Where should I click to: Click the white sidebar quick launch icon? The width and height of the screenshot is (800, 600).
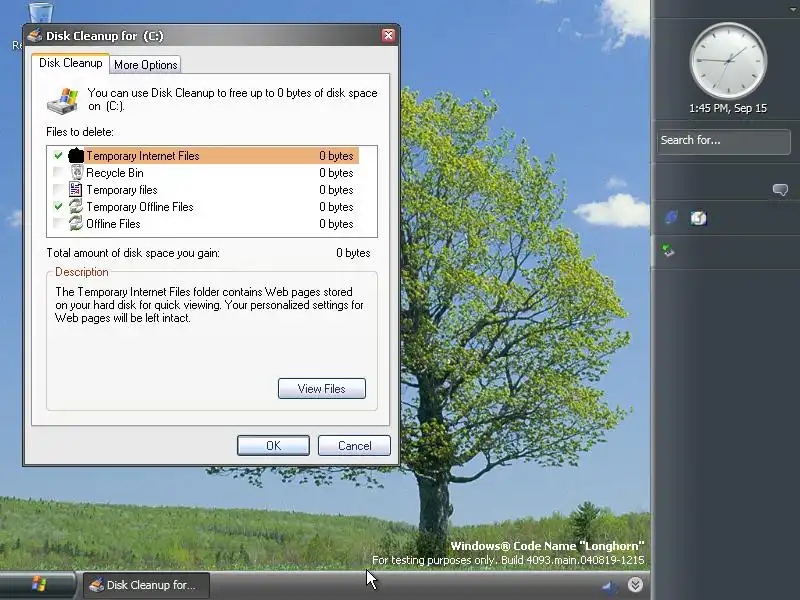[x=698, y=218]
